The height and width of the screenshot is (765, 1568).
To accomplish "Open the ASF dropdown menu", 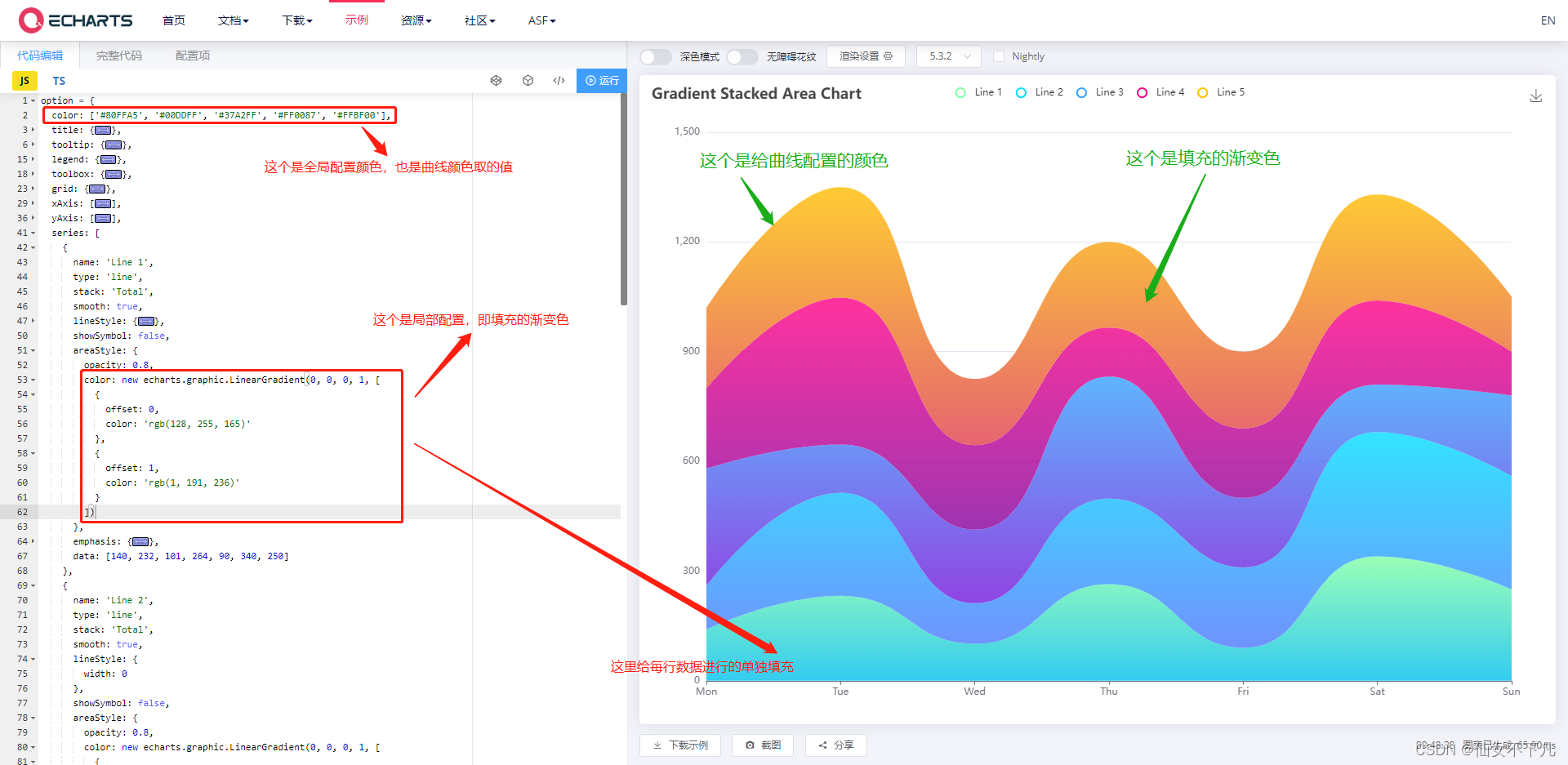I will tap(541, 20).
